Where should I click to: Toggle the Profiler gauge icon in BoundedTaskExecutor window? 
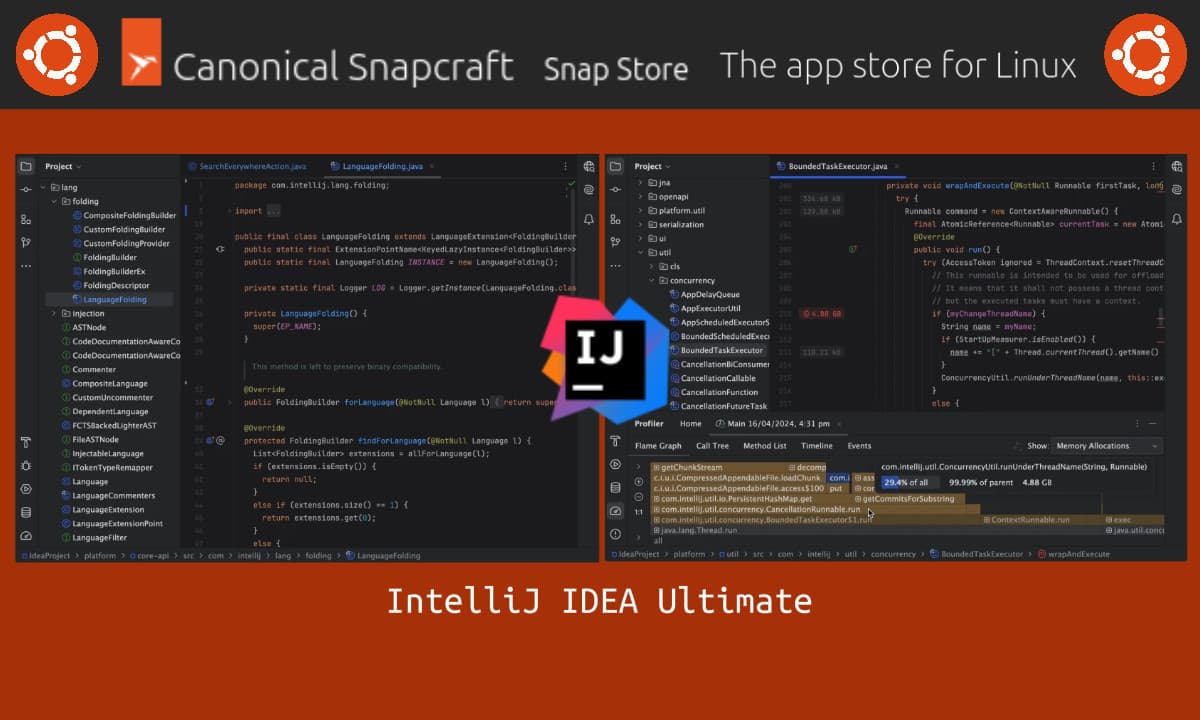tap(616, 511)
